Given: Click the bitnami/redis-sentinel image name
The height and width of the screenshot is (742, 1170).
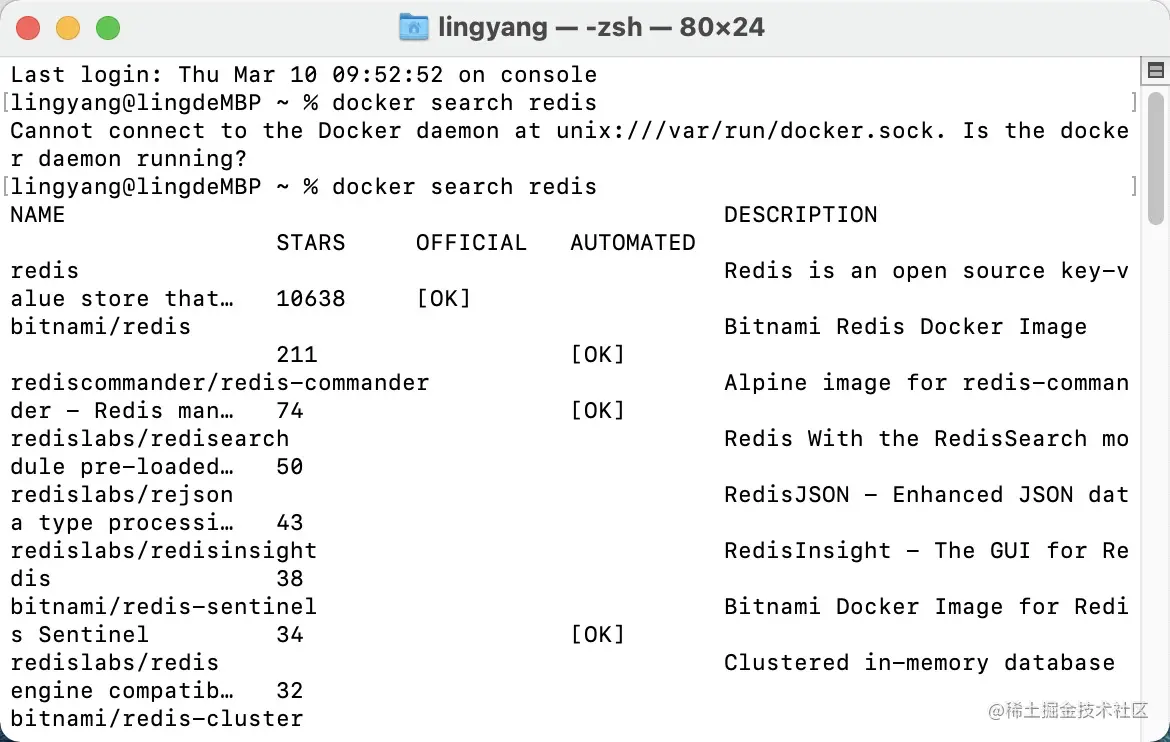Looking at the screenshot, I should (163, 607).
